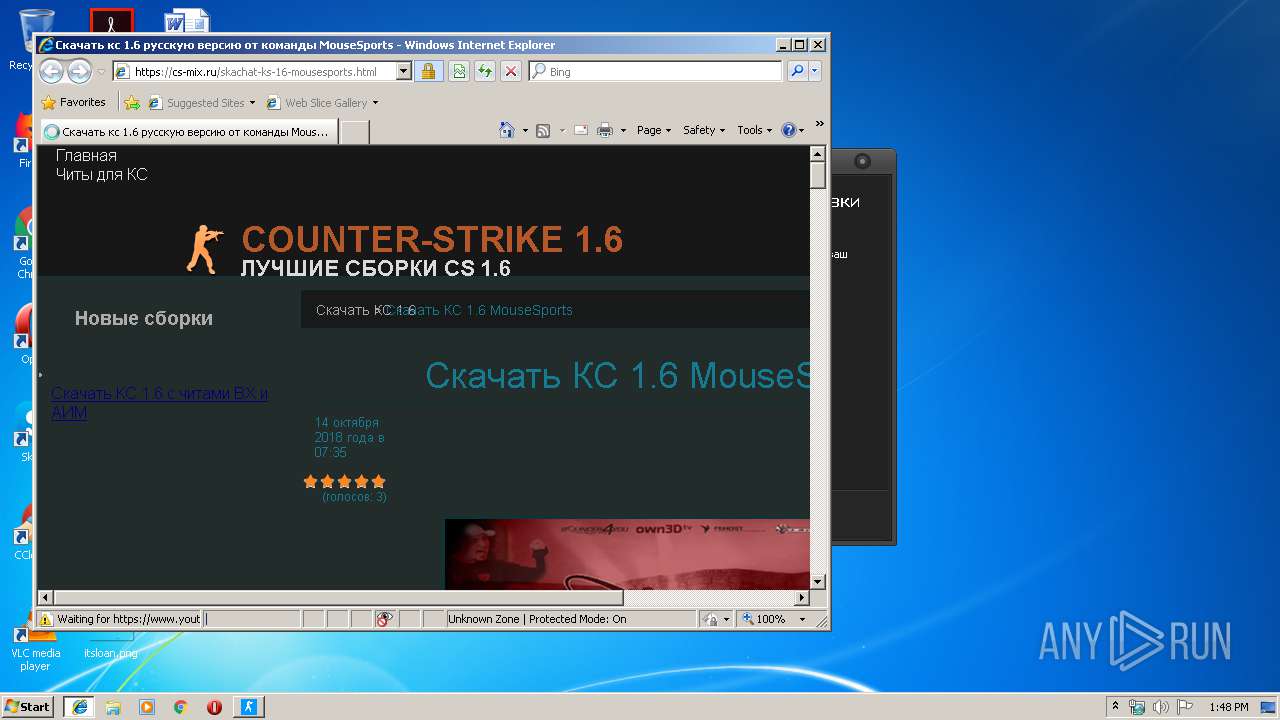The height and width of the screenshot is (720, 1280).
Task: Click the RSS feeds icon
Action: 543,130
